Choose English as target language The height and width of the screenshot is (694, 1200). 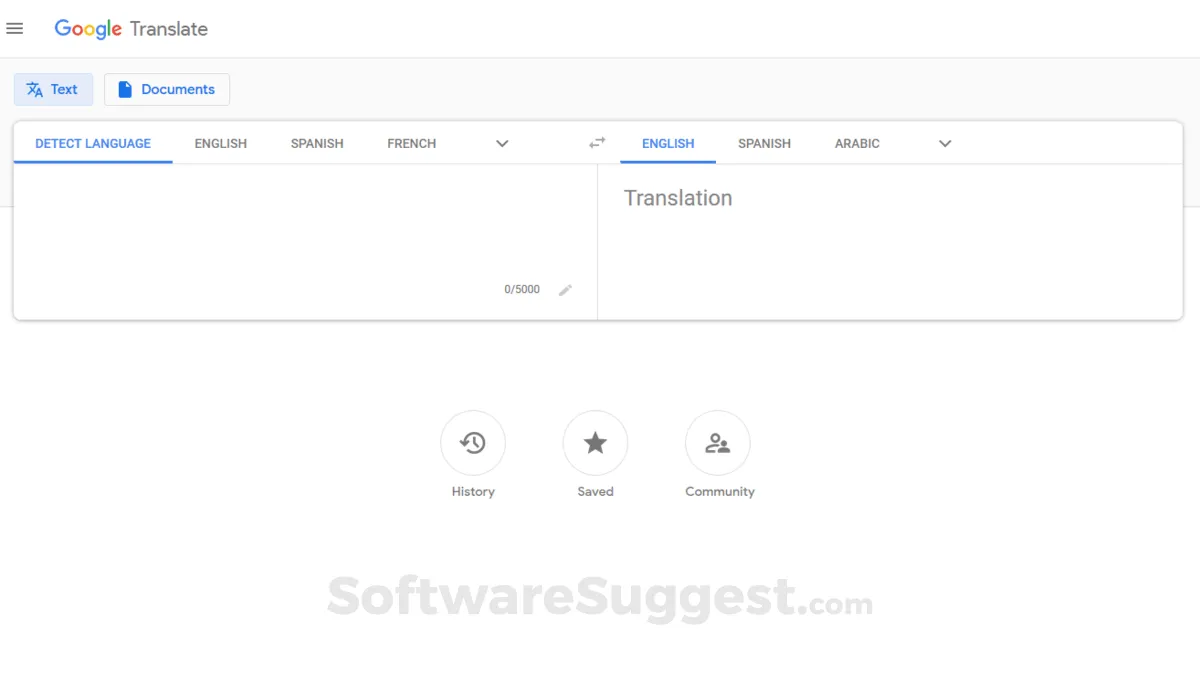pos(668,143)
